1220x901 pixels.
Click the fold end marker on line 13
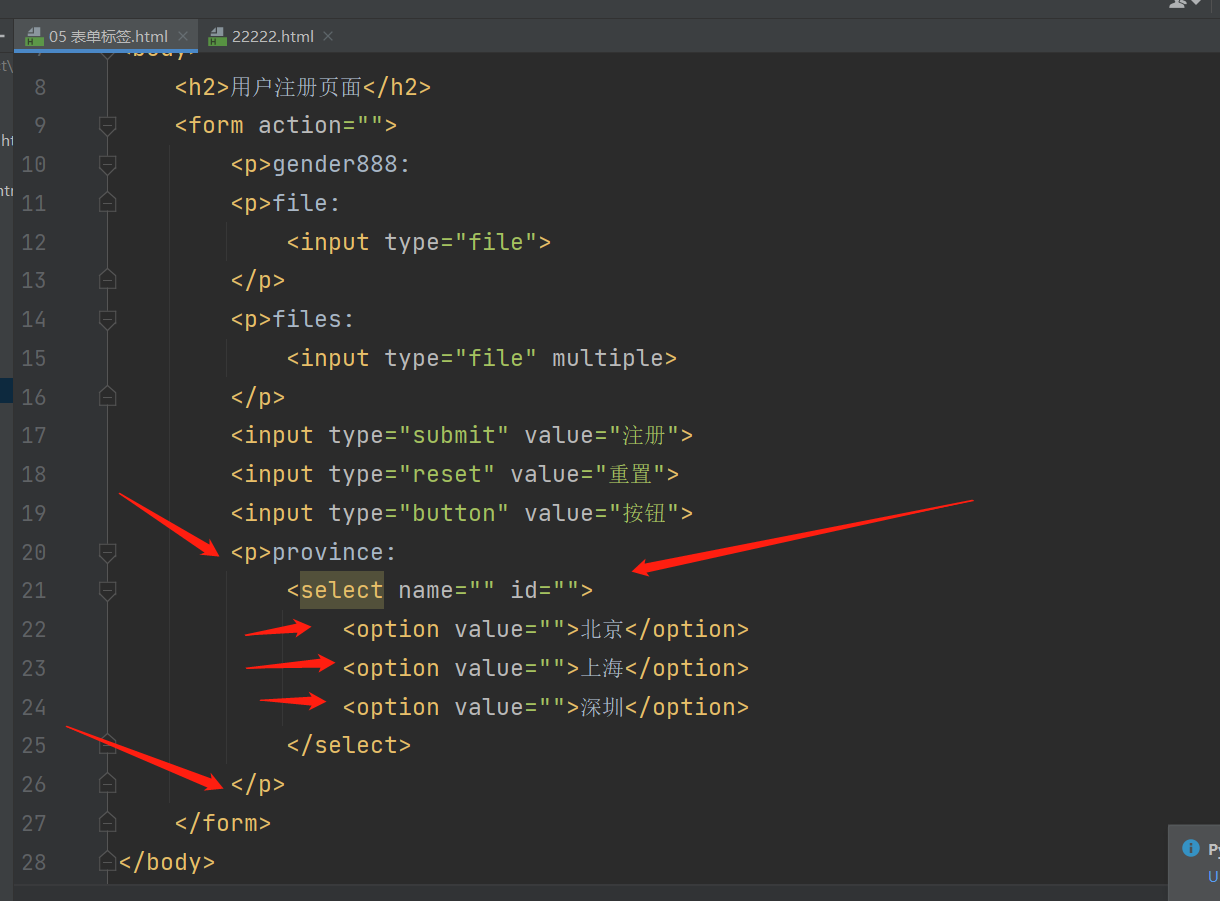click(x=107, y=280)
